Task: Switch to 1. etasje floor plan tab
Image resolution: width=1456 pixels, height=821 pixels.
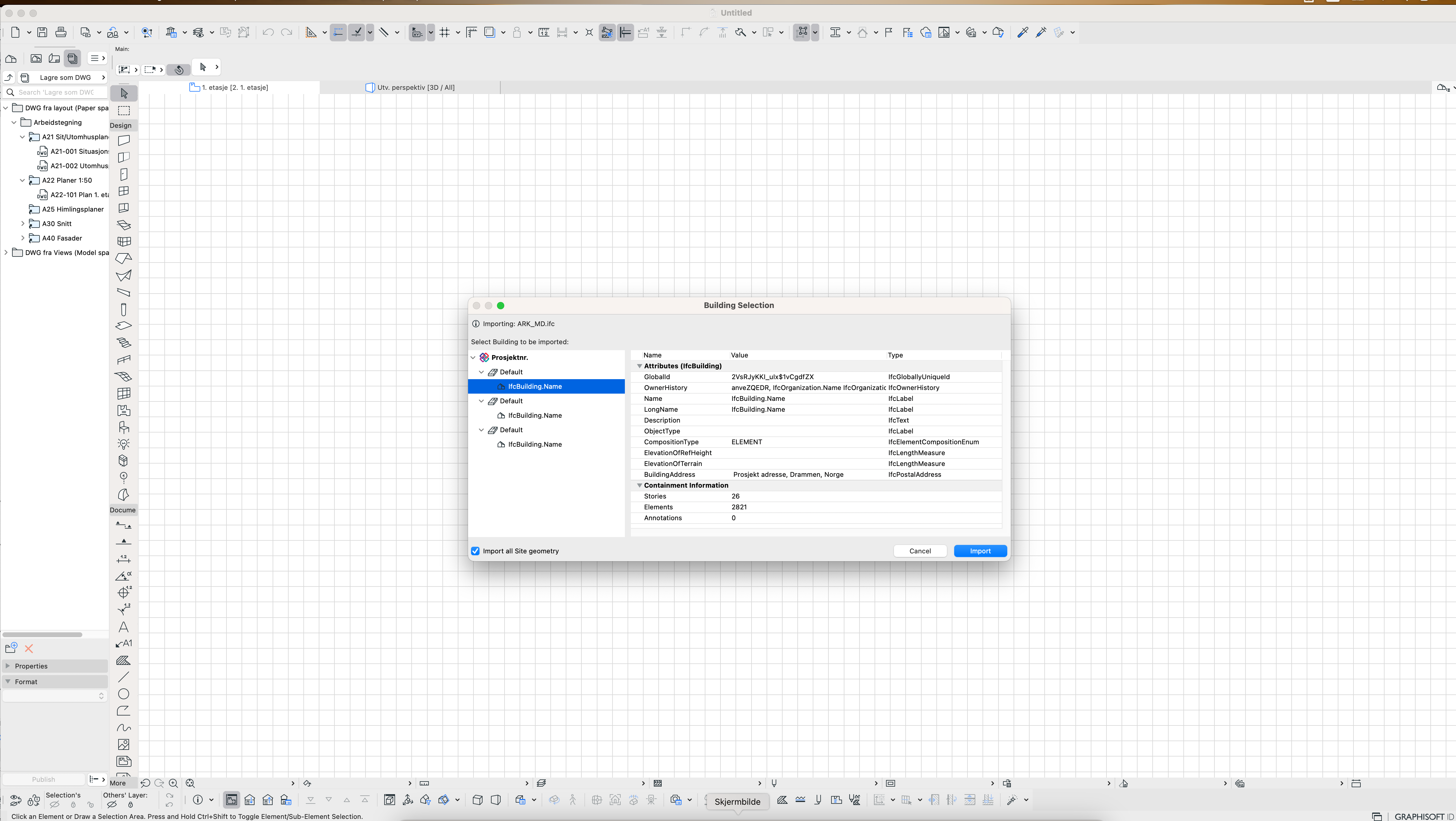Action: point(235,87)
